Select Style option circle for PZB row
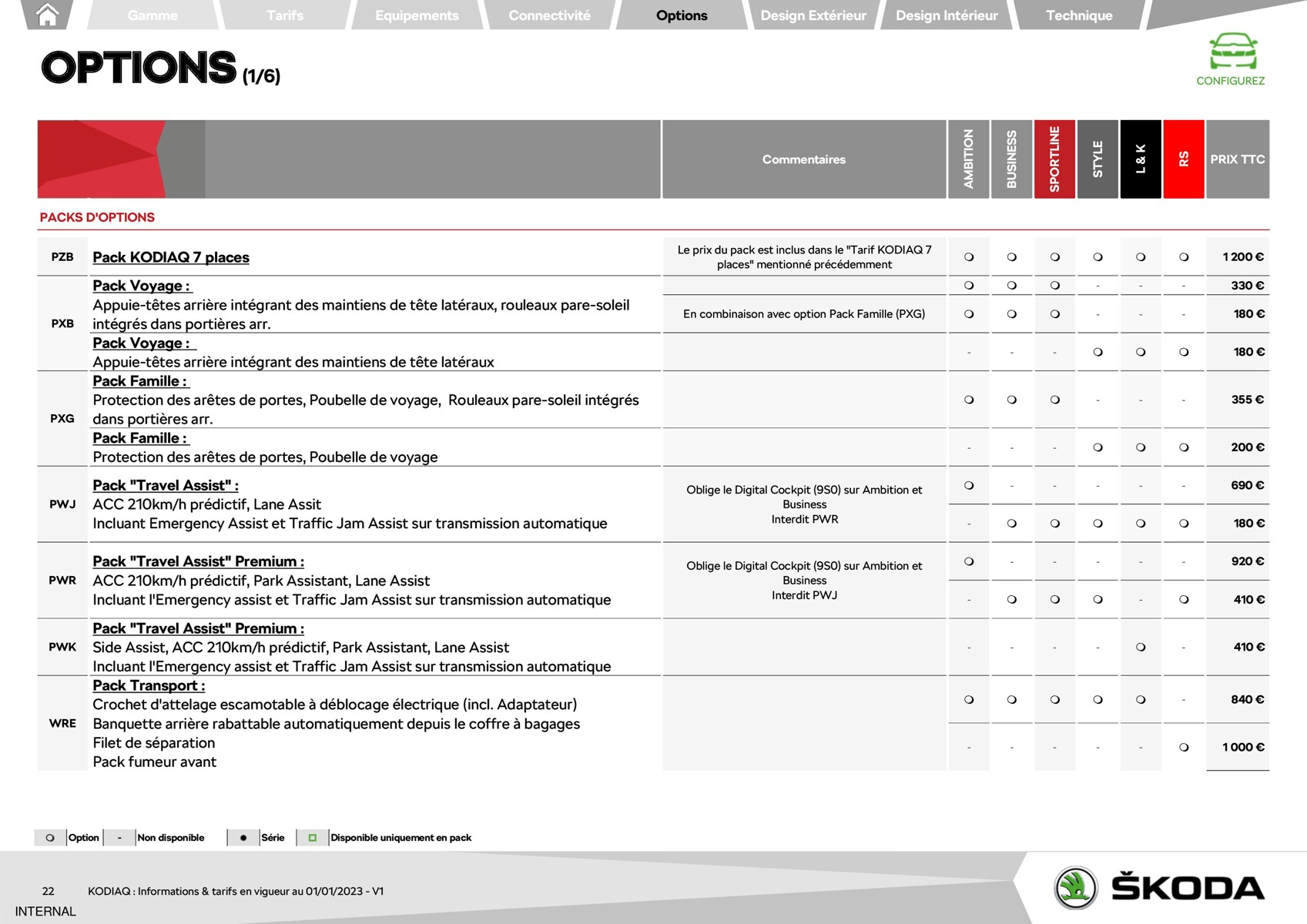 click(x=1098, y=257)
